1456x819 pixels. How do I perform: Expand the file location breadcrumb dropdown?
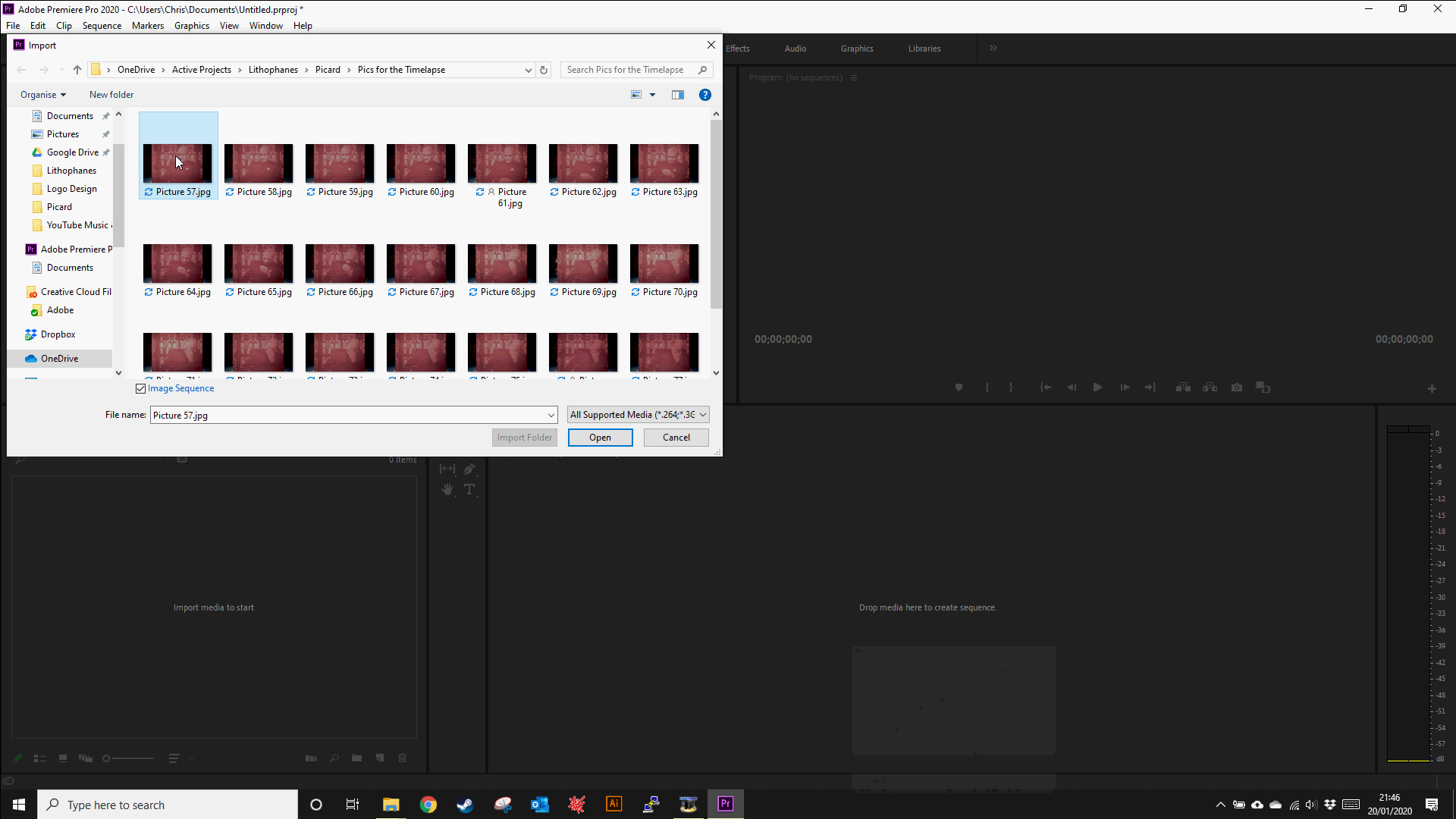click(527, 69)
